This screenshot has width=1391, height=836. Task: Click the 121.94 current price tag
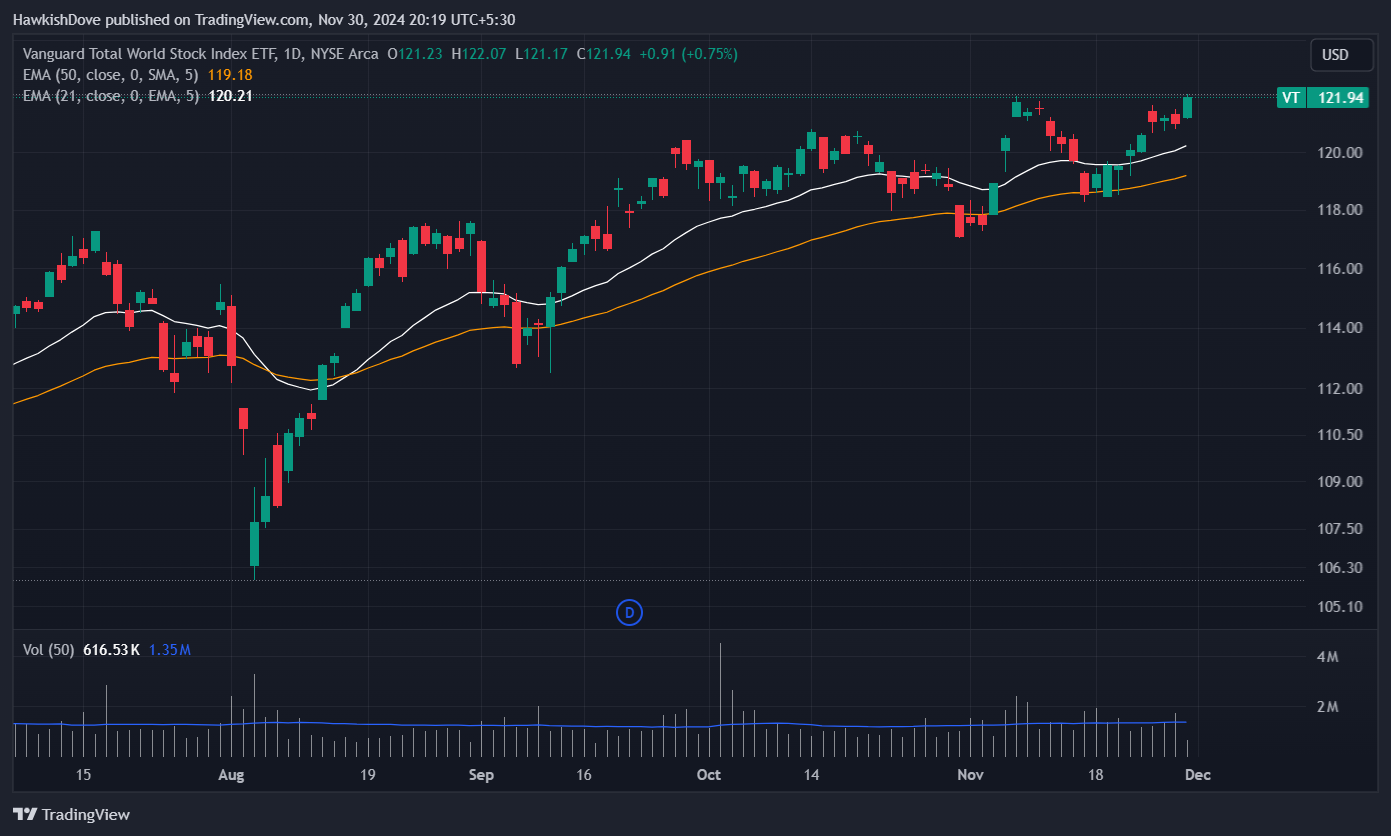[x=1340, y=97]
